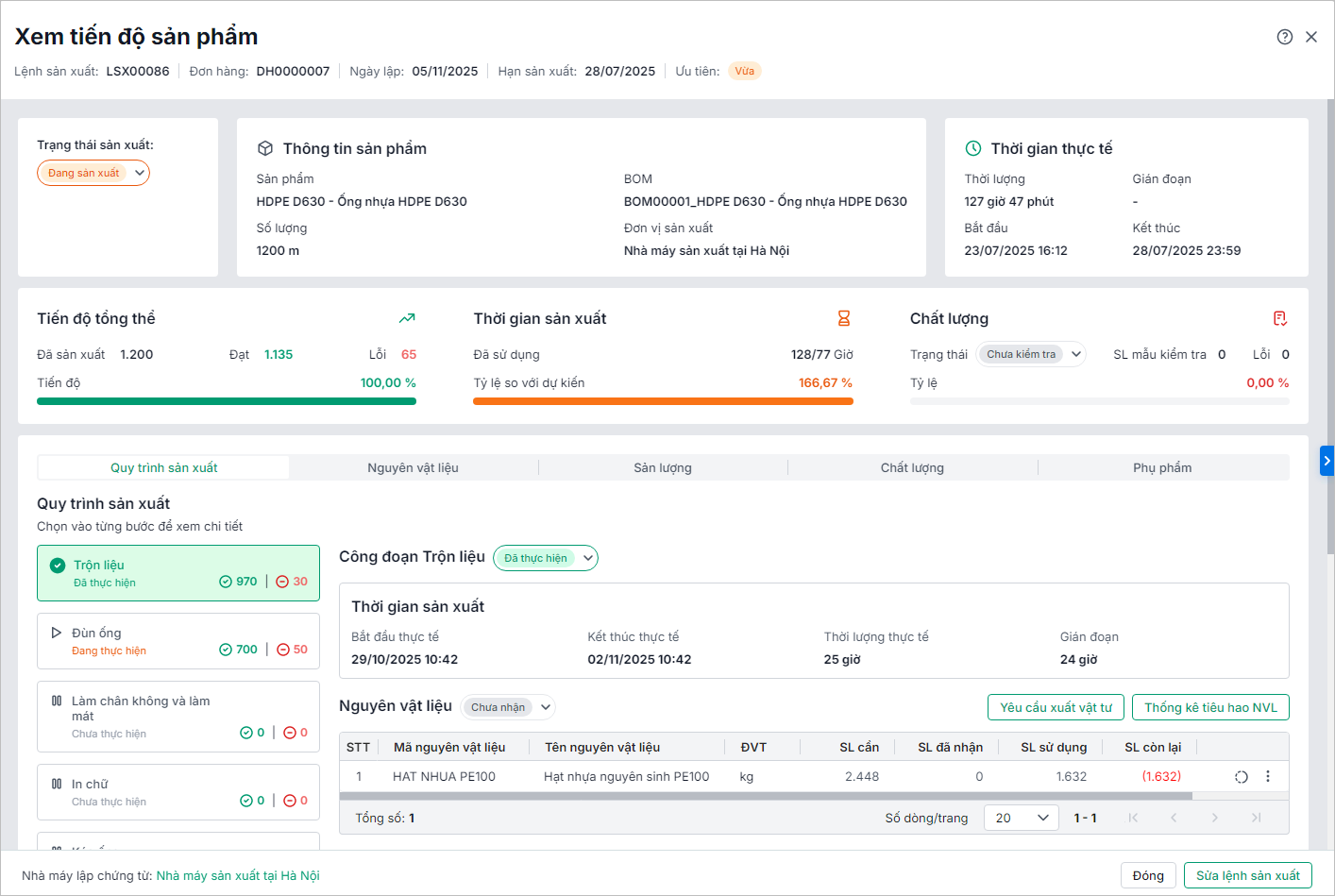Click the blue side panel arrow handle
The height and width of the screenshot is (896, 1335).
coord(1327,461)
